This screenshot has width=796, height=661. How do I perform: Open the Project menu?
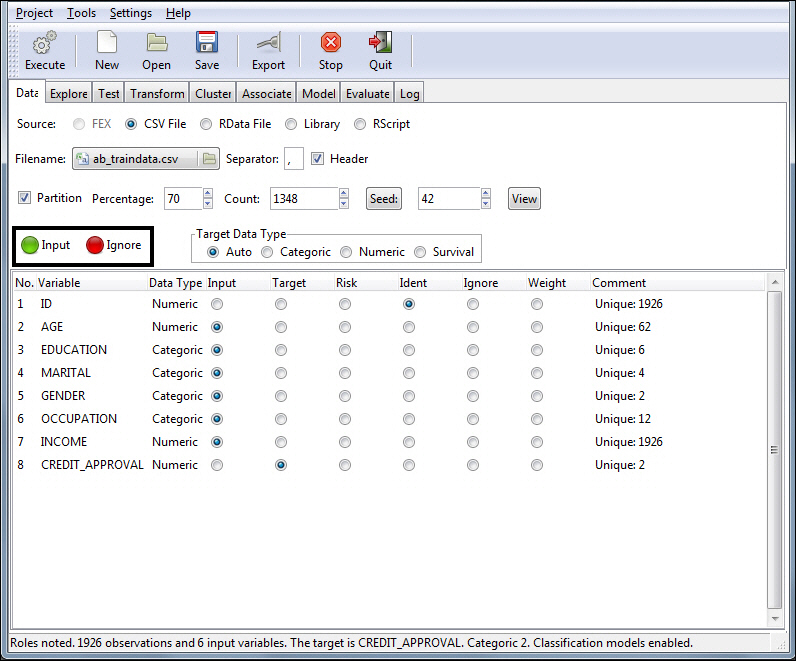coord(34,13)
